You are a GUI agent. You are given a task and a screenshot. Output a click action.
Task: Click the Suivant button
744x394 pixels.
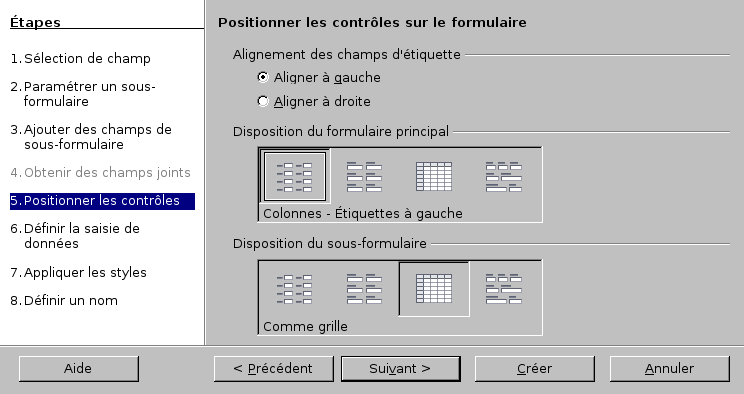400,369
